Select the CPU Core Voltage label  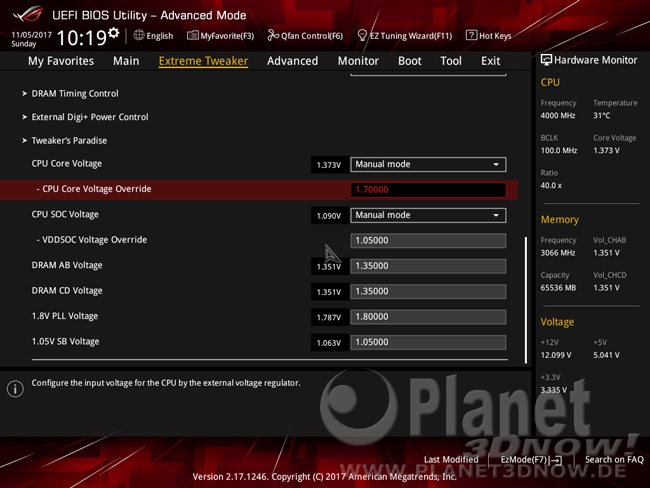click(x=67, y=164)
